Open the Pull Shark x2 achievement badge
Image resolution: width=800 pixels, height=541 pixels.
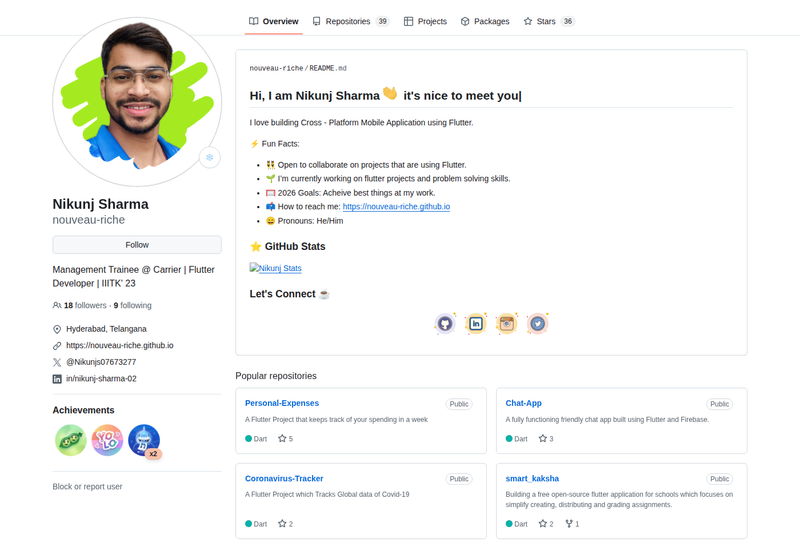144,440
